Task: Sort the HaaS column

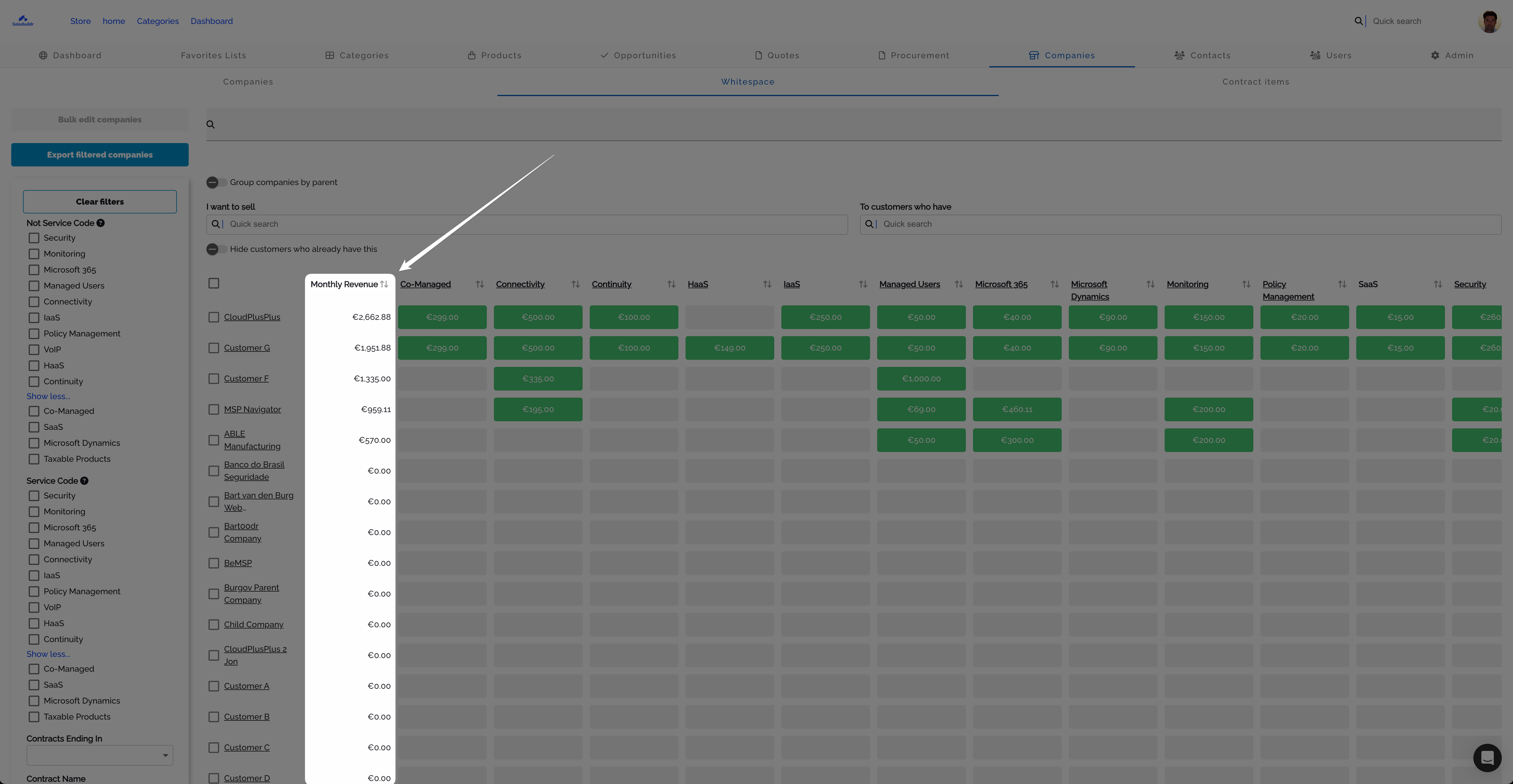Action: pos(767,284)
